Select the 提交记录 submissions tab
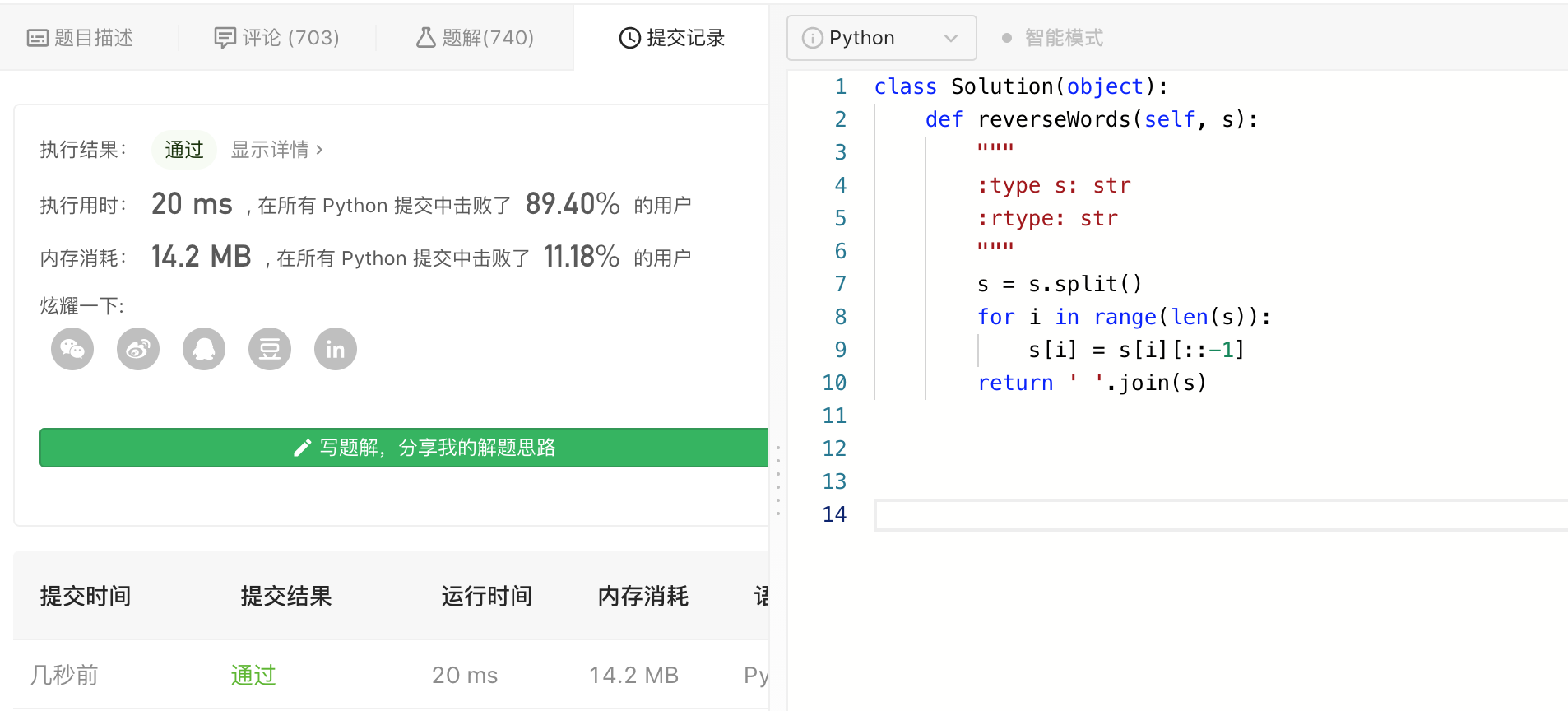Viewport: 1568px width, 711px height. pyautogui.click(x=671, y=38)
